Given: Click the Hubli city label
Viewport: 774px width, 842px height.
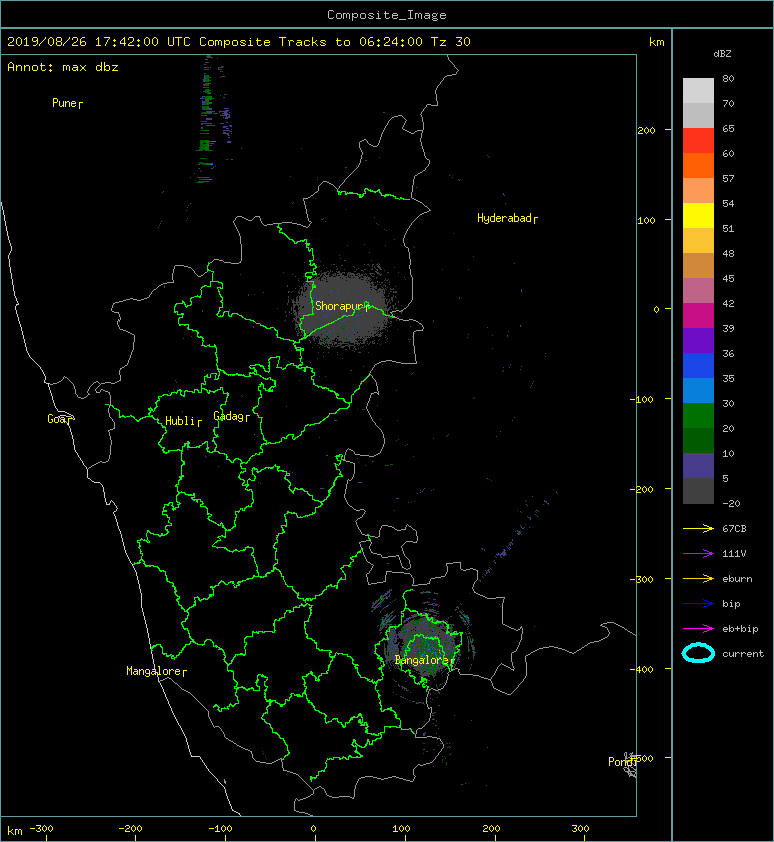Looking at the screenshot, I should point(183,421).
